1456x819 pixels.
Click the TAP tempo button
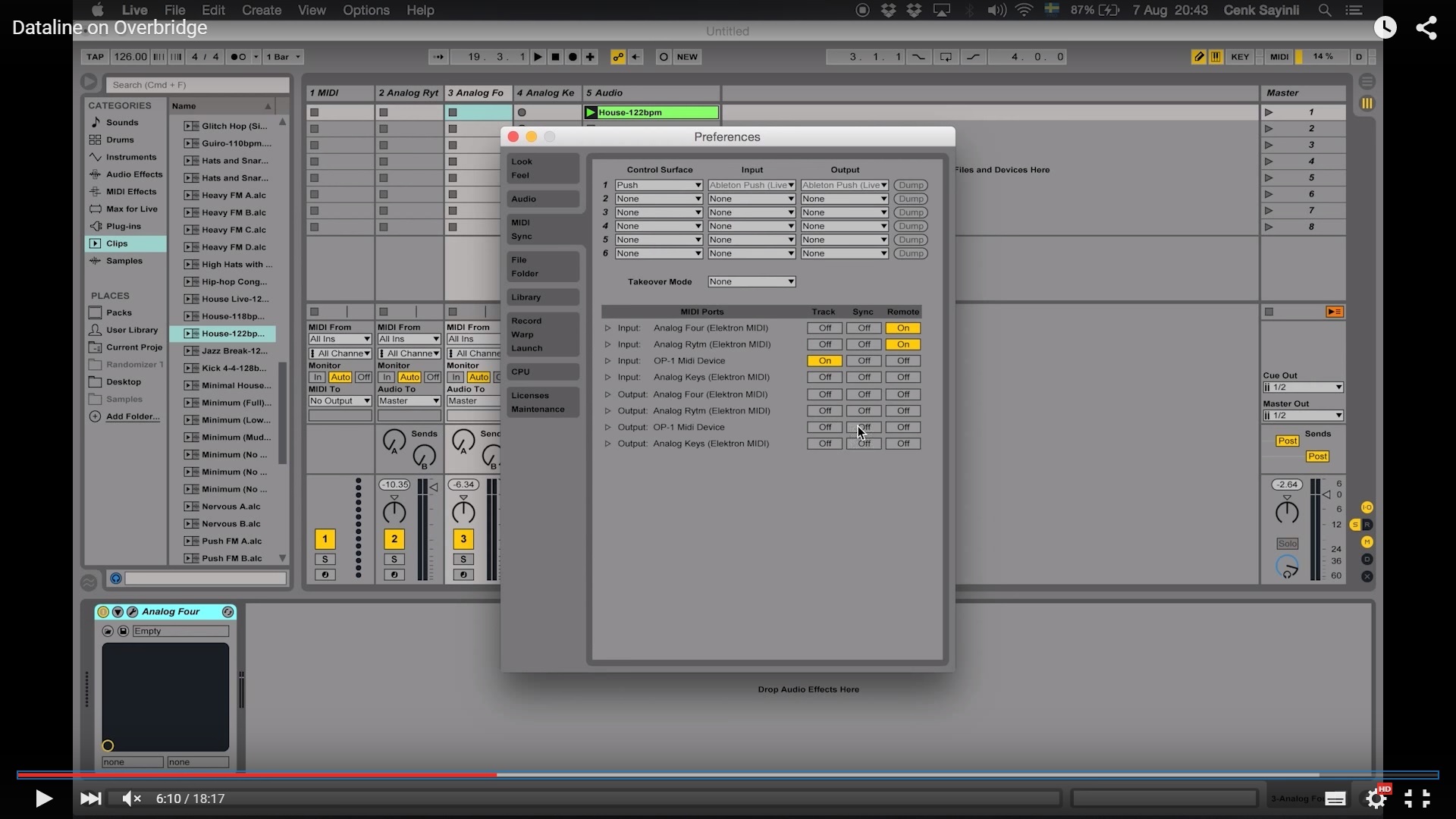click(95, 57)
